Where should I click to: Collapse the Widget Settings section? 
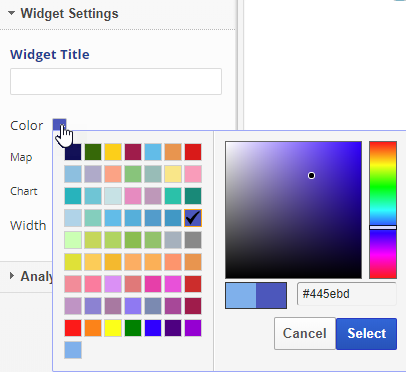[12, 14]
